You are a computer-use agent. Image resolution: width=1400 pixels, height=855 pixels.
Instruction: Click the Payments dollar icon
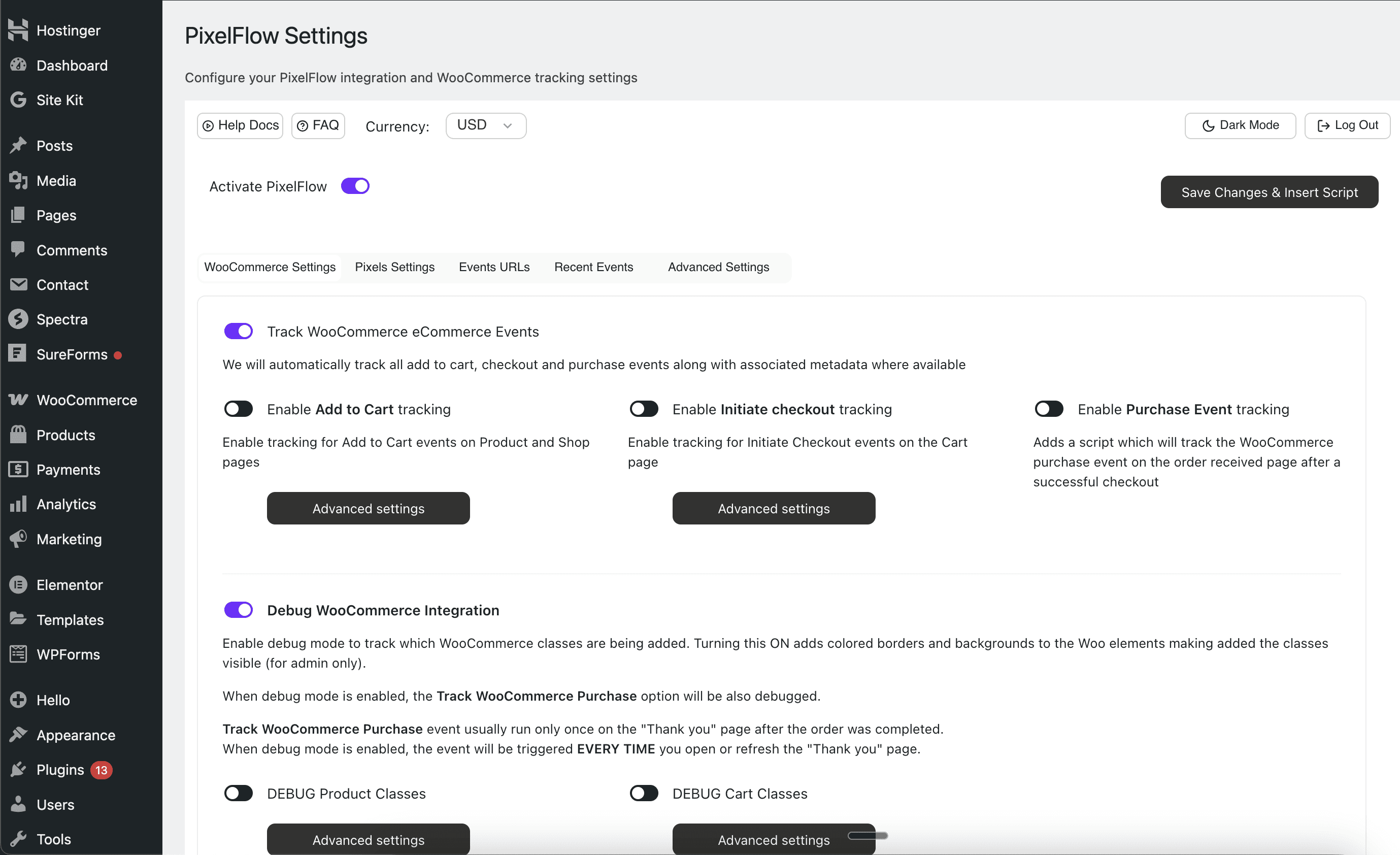(x=18, y=470)
